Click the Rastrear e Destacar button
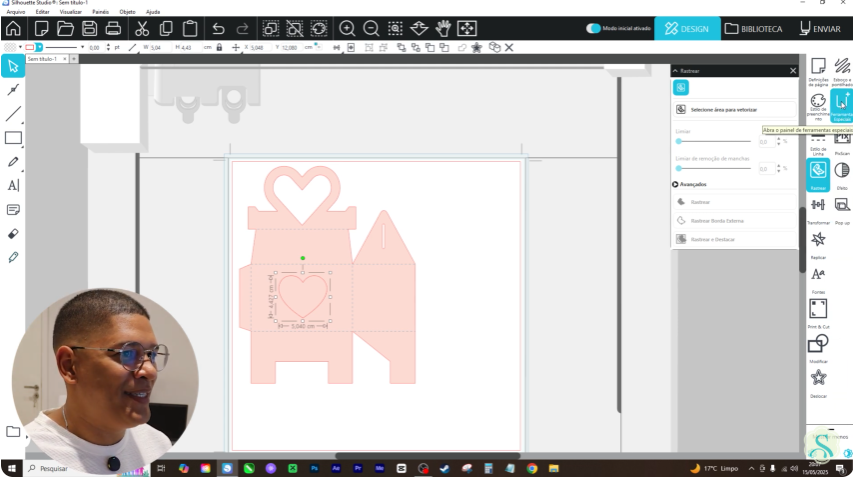Screen dimensions: 853x477 734,239
